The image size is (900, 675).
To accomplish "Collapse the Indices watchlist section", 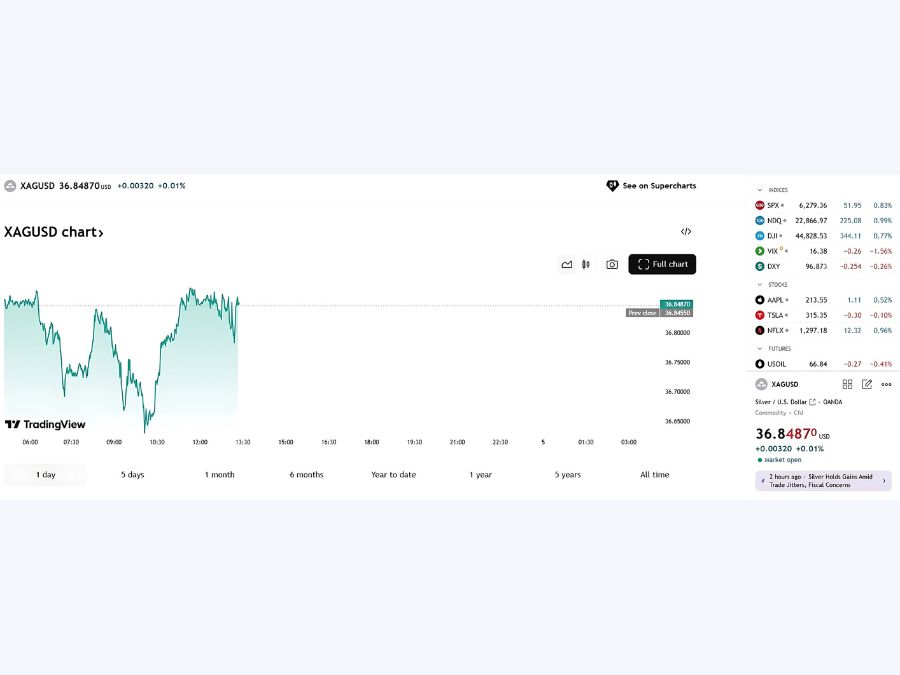I will point(760,190).
